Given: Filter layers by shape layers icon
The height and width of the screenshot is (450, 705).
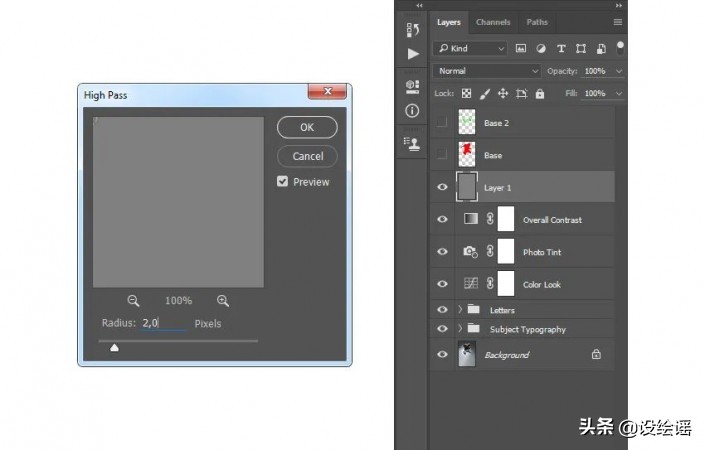Looking at the screenshot, I should pos(581,49).
